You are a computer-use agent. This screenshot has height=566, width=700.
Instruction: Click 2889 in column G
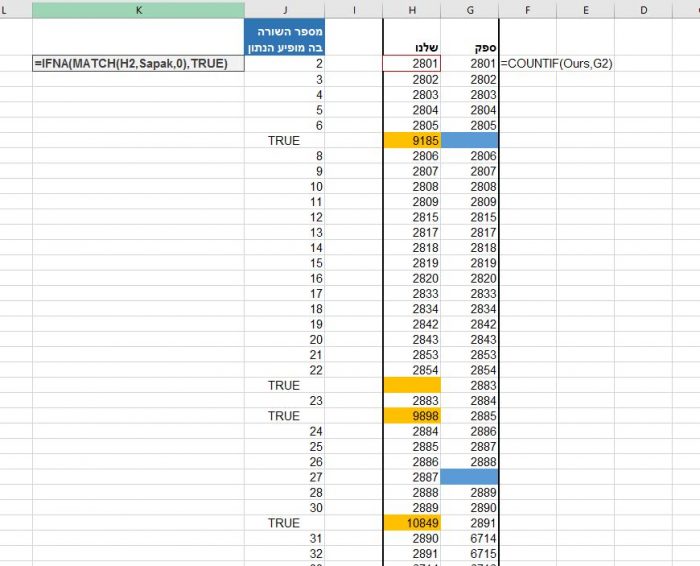pyautogui.click(x=470, y=492)
